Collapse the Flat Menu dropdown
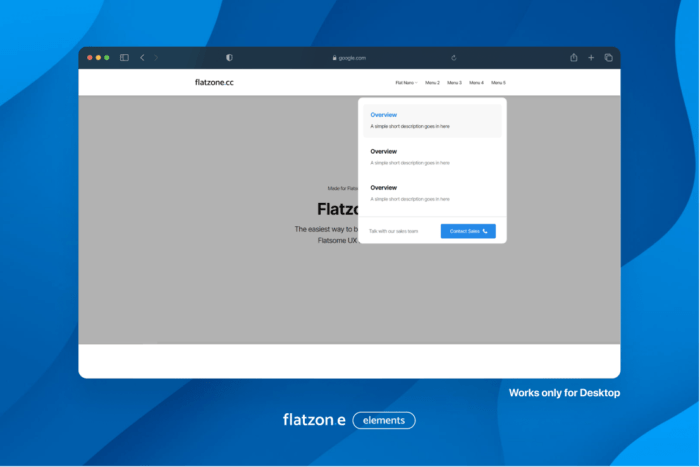This screenshot has width=700, height=467. tap(406, 82)
